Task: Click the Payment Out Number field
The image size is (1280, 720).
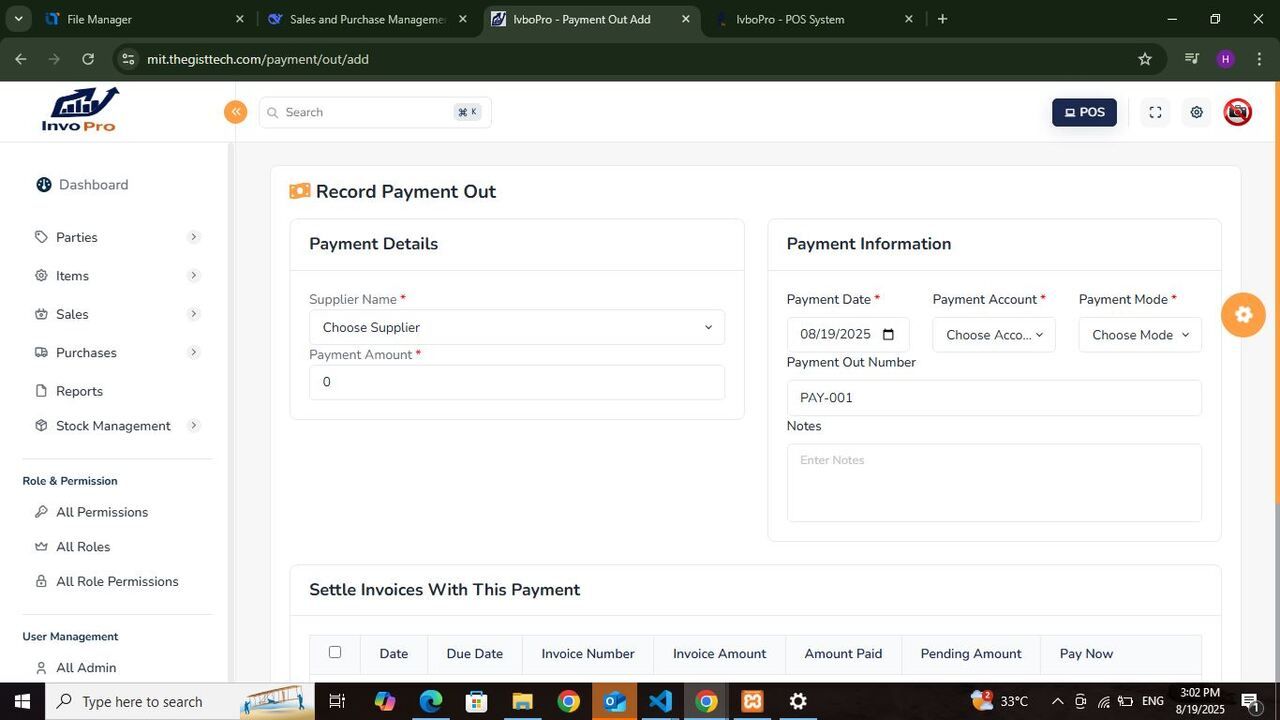Action: click(x=994, y=398)
